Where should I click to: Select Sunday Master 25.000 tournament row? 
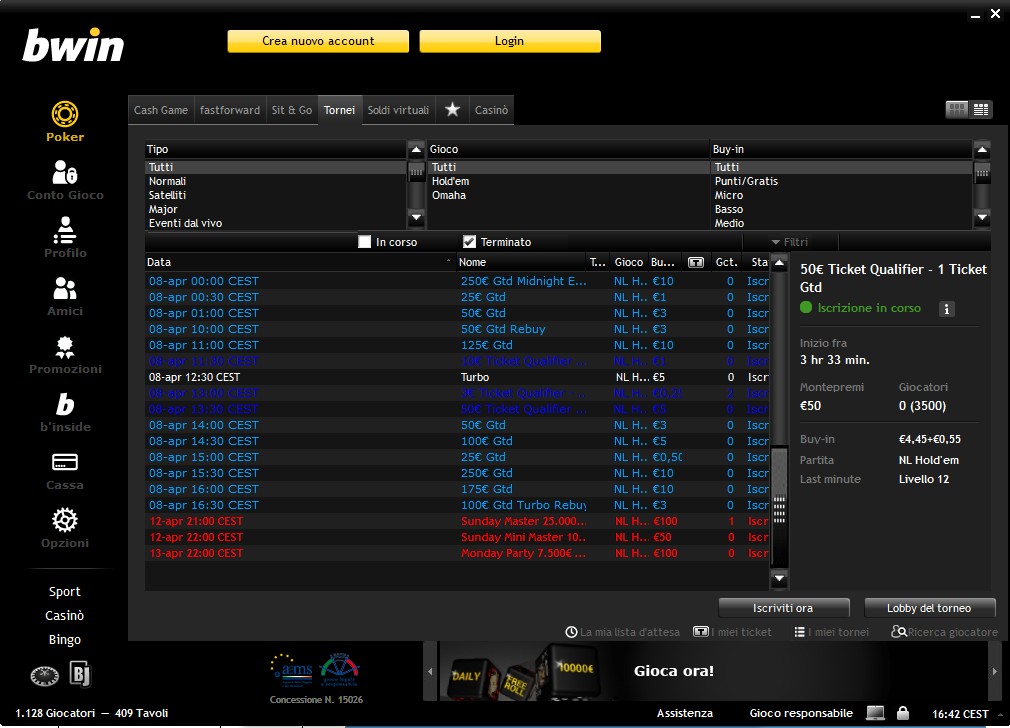457,521
